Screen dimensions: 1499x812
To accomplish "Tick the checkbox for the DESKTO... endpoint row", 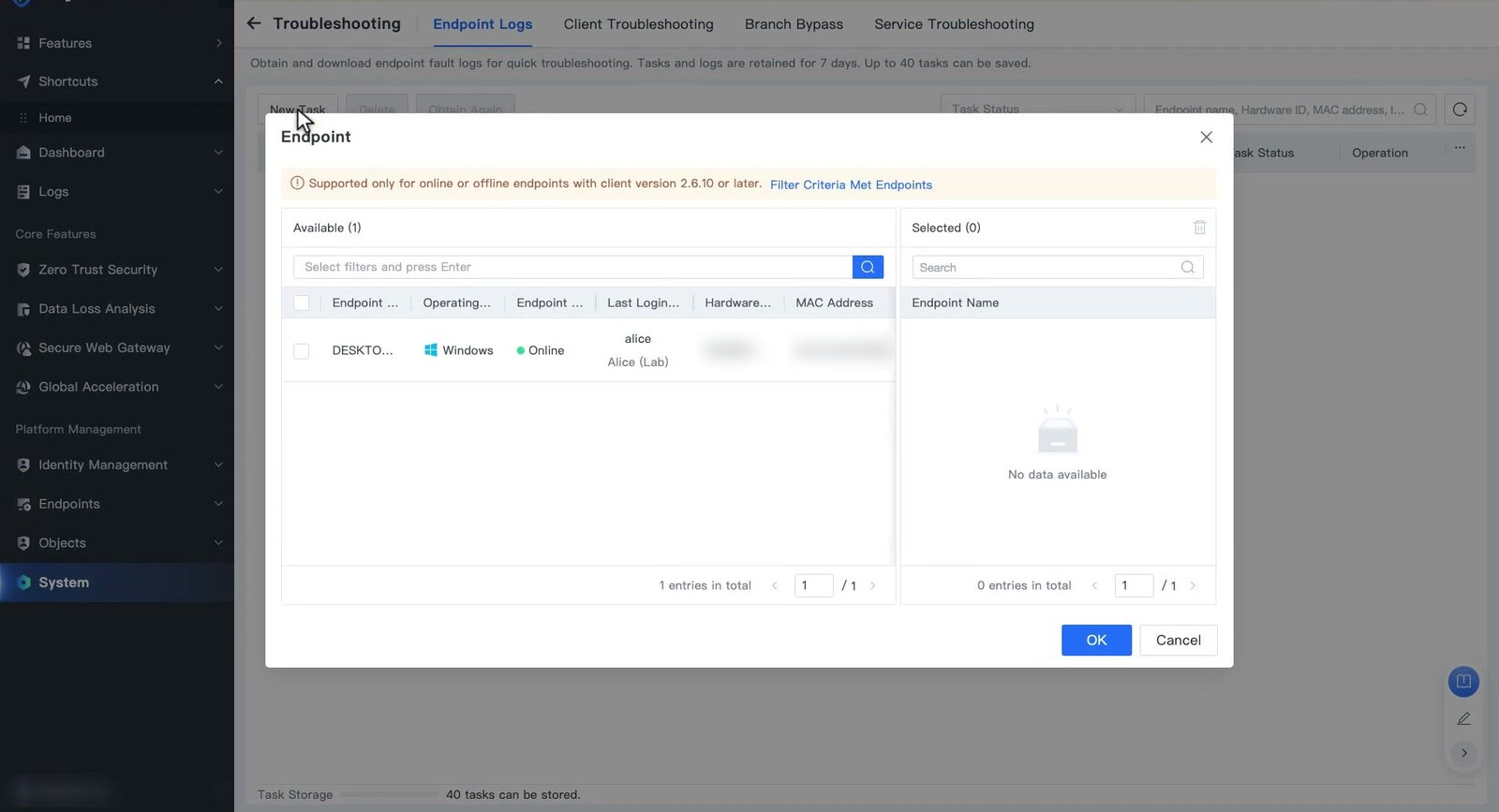I will (x=301, y=350).
